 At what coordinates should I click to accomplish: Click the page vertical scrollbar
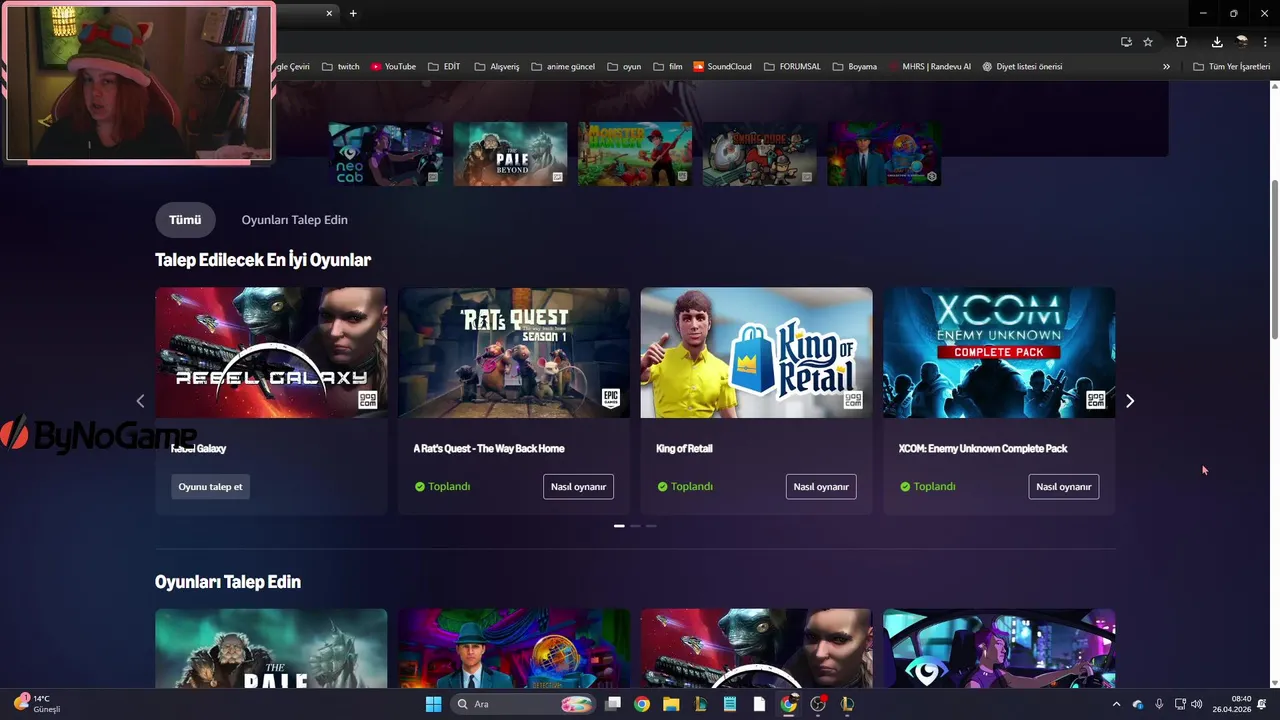pyautogui.click(x=1274, y=260)
